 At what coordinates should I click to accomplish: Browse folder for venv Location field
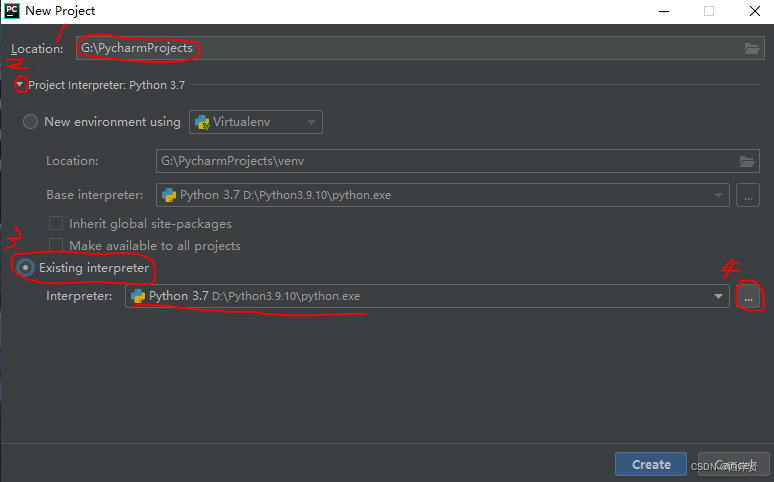[x=746, y=161]
